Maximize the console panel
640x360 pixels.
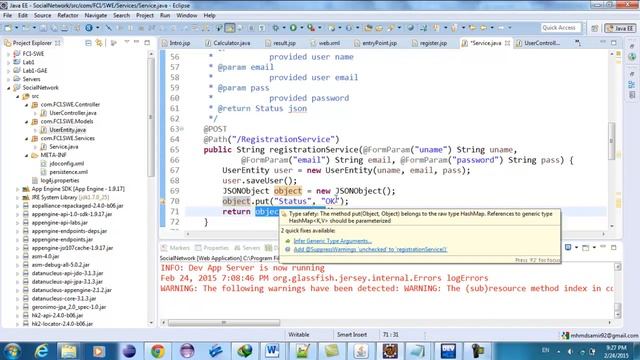point(613,247)
